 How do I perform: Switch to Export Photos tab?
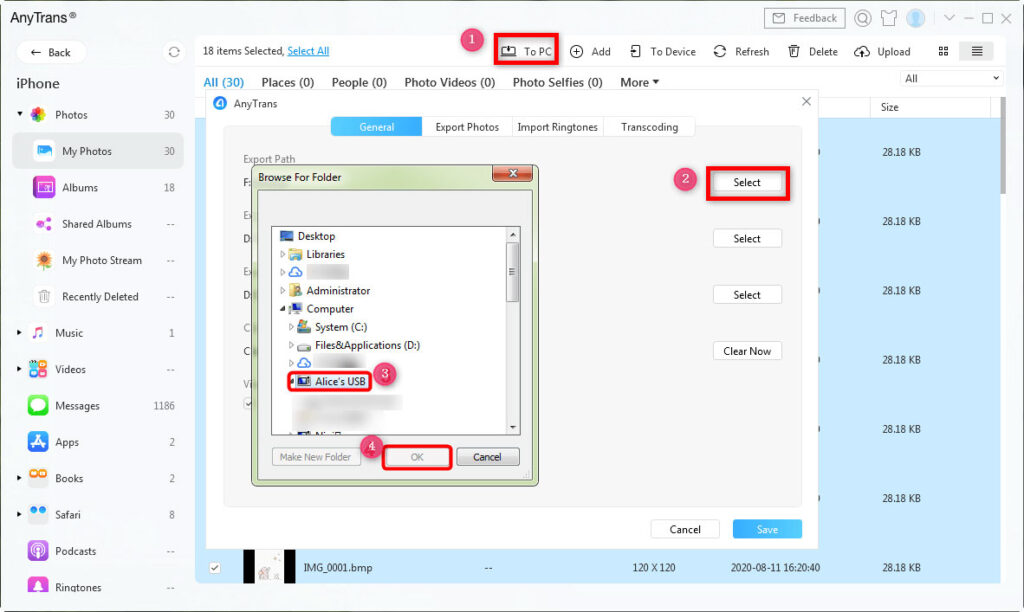click(x=467, y=127)
